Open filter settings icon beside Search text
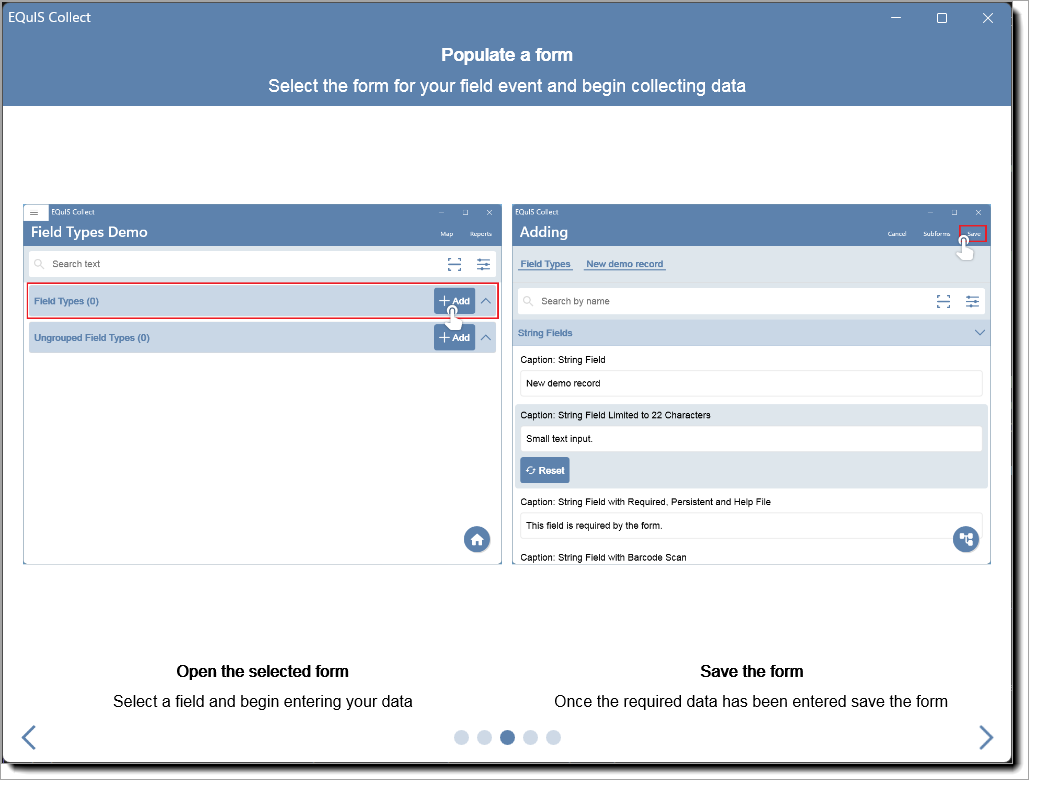 click(483, 264)
